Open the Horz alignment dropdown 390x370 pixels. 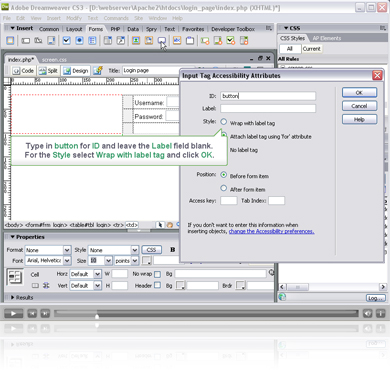pyautogui.click(x=97, y=274)
